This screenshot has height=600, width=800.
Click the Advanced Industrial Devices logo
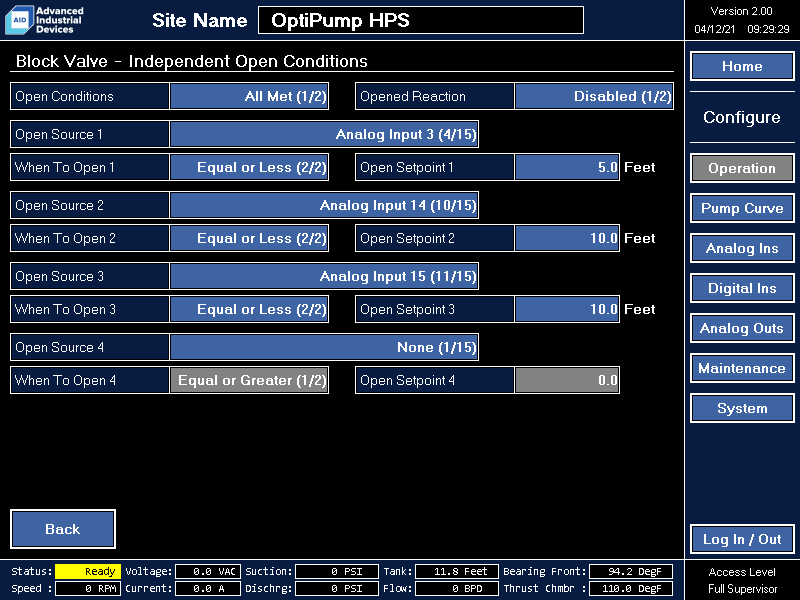point(44,20)
